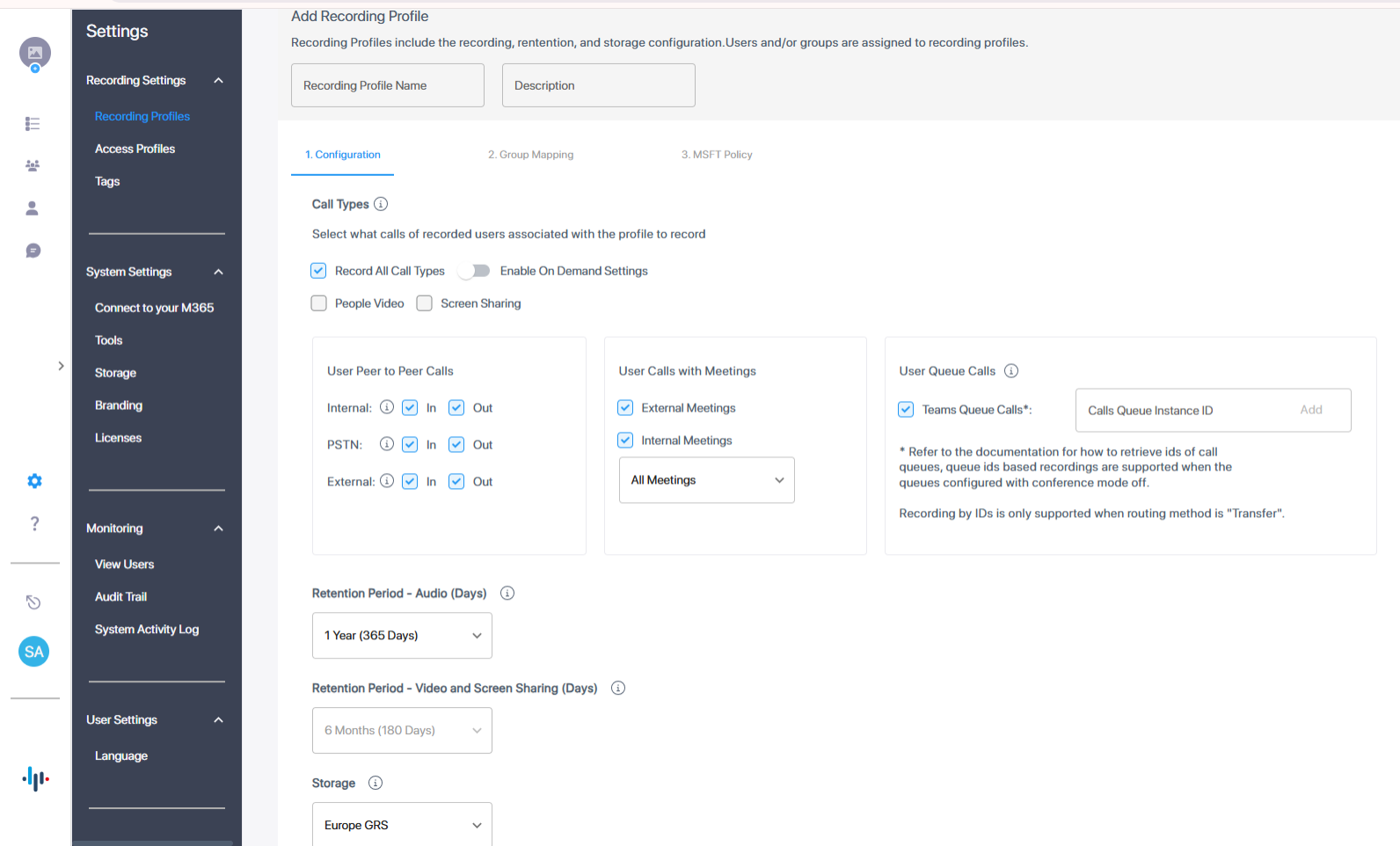Click the SA user avatar
The width and height of the screenshot is (1400, 846).
34,652
